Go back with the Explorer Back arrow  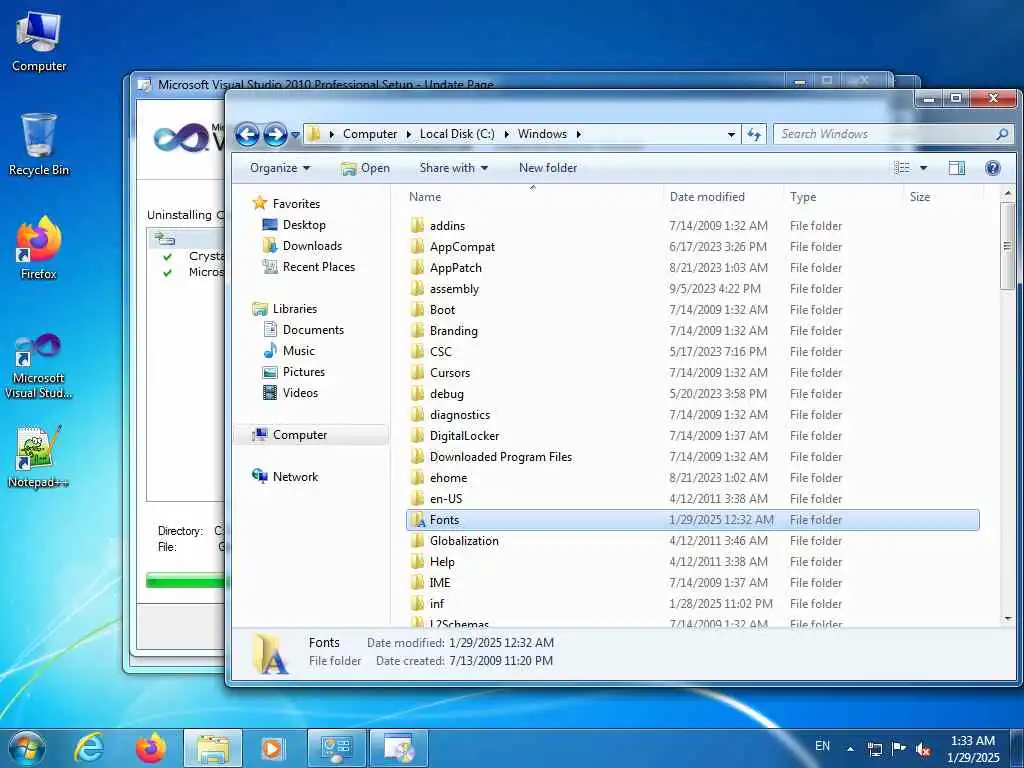coord(247,135)
